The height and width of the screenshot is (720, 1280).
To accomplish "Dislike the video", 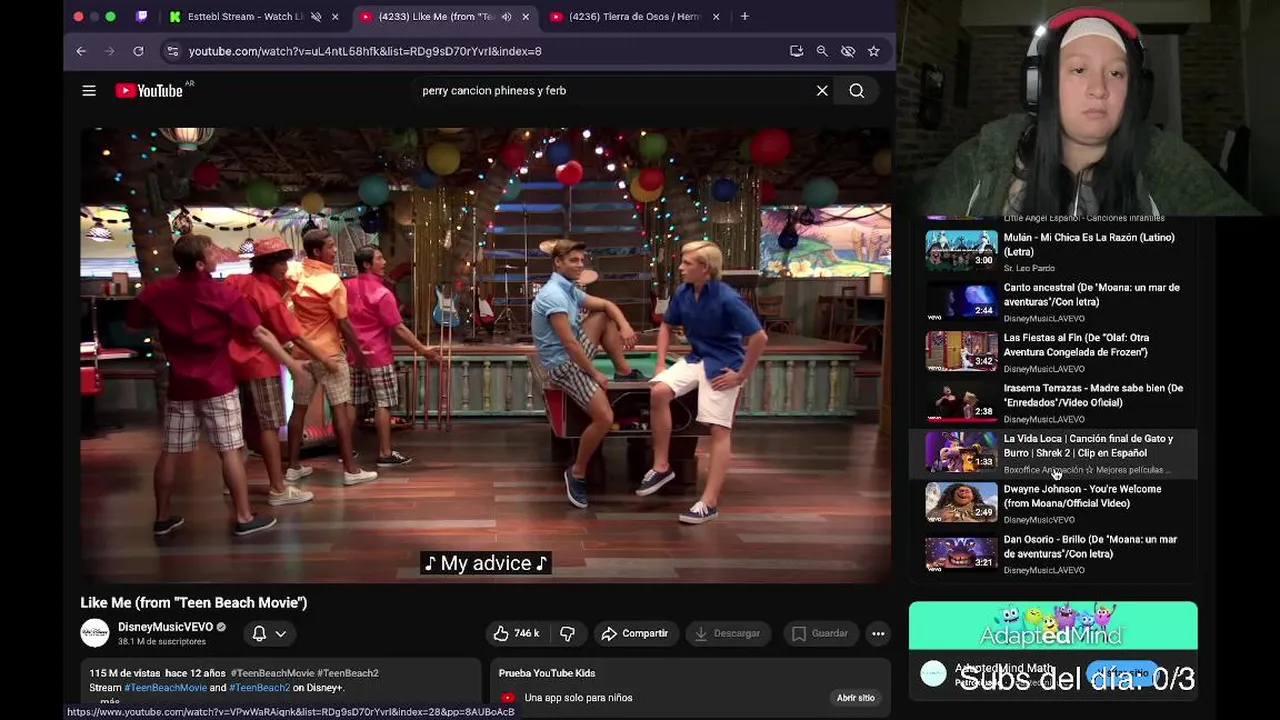I will [x=567, y=633].
